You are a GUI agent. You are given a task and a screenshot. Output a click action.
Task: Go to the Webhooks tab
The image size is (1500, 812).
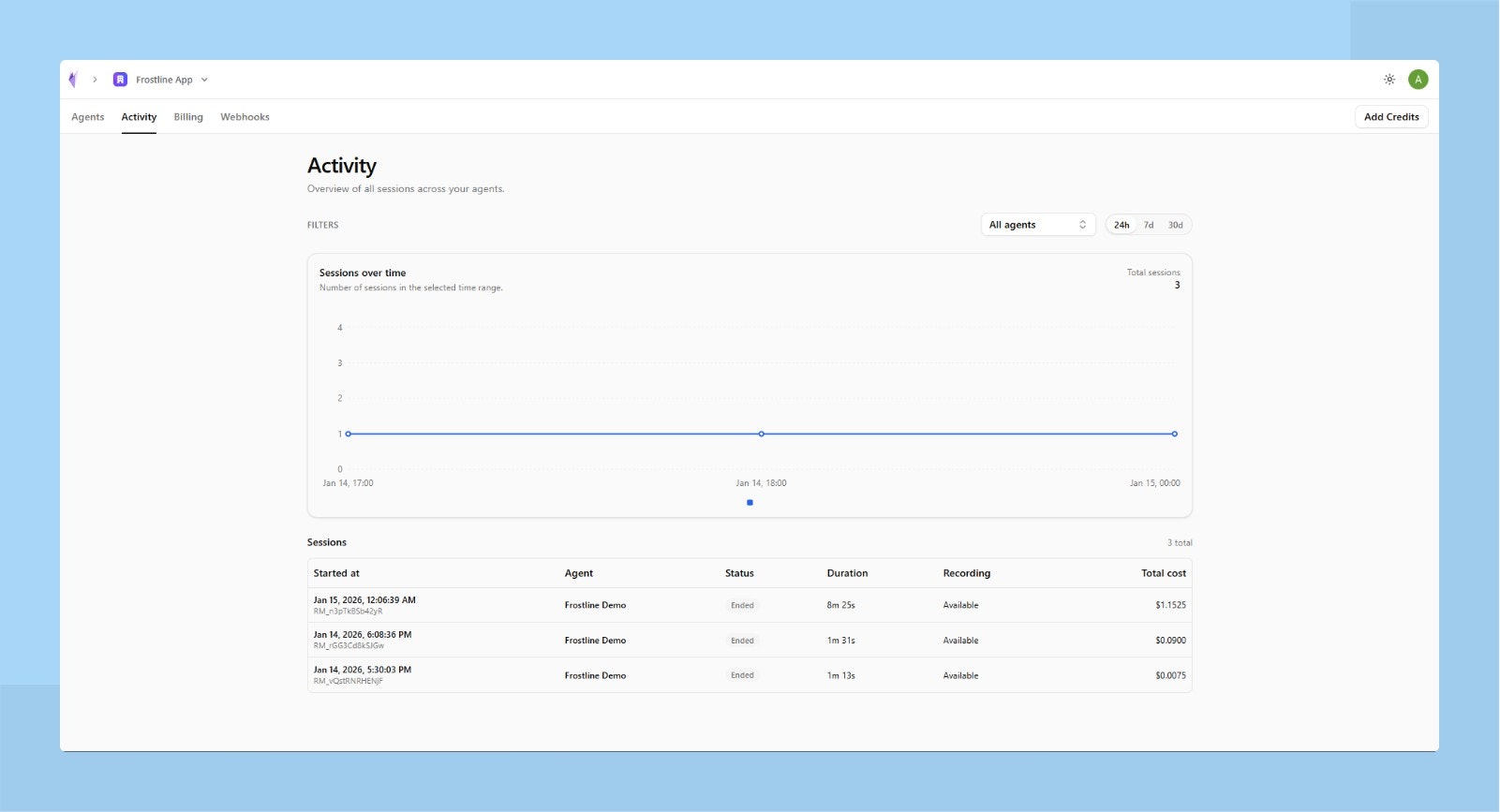[245, 117]
